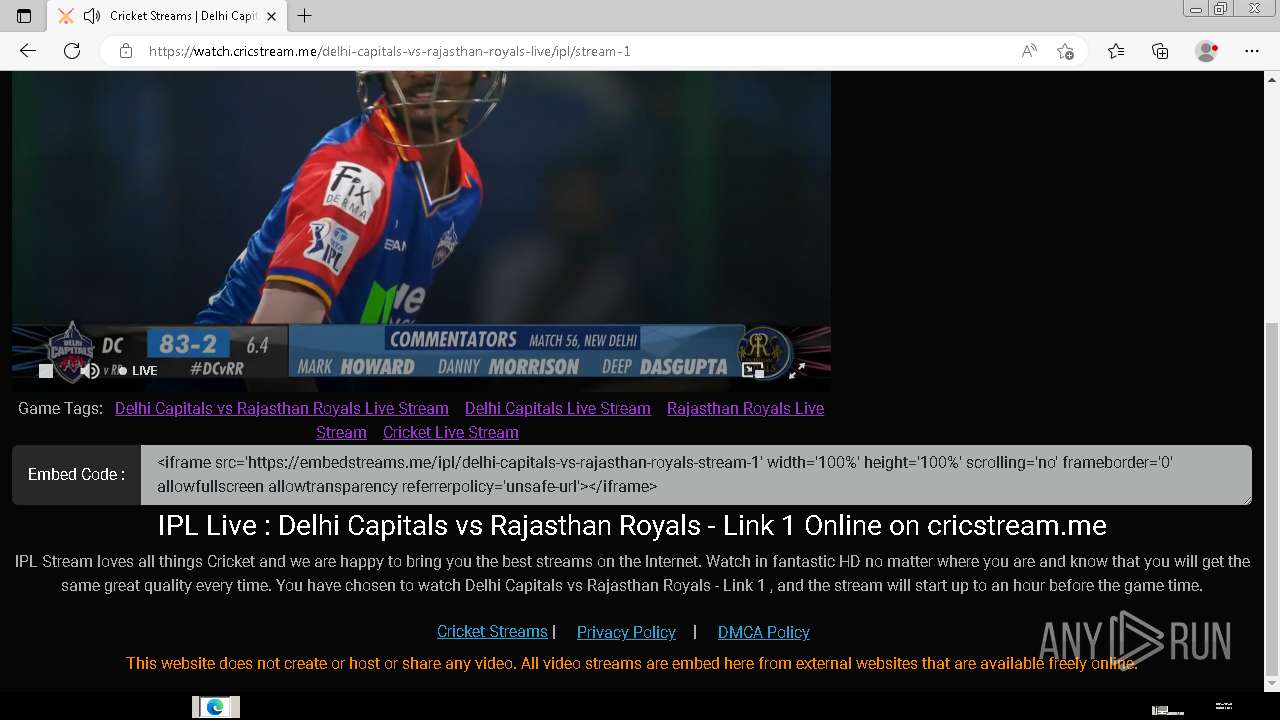Click the 'Game Tags:' label

click(60, 408)
